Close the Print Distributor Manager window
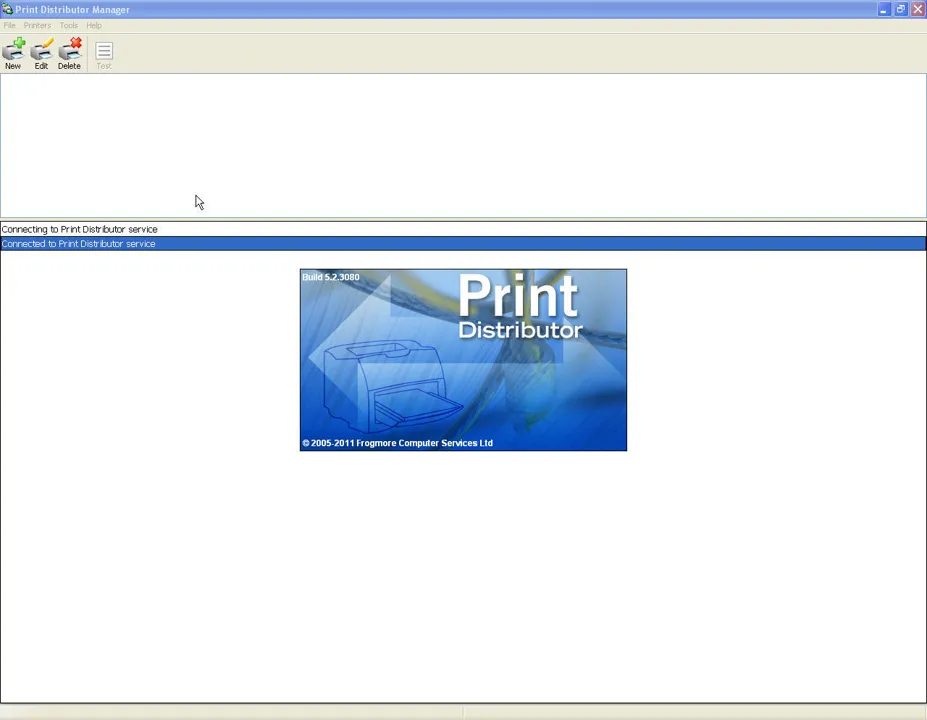Viewport: 927px width, 720px height. [x=918, y=9]
